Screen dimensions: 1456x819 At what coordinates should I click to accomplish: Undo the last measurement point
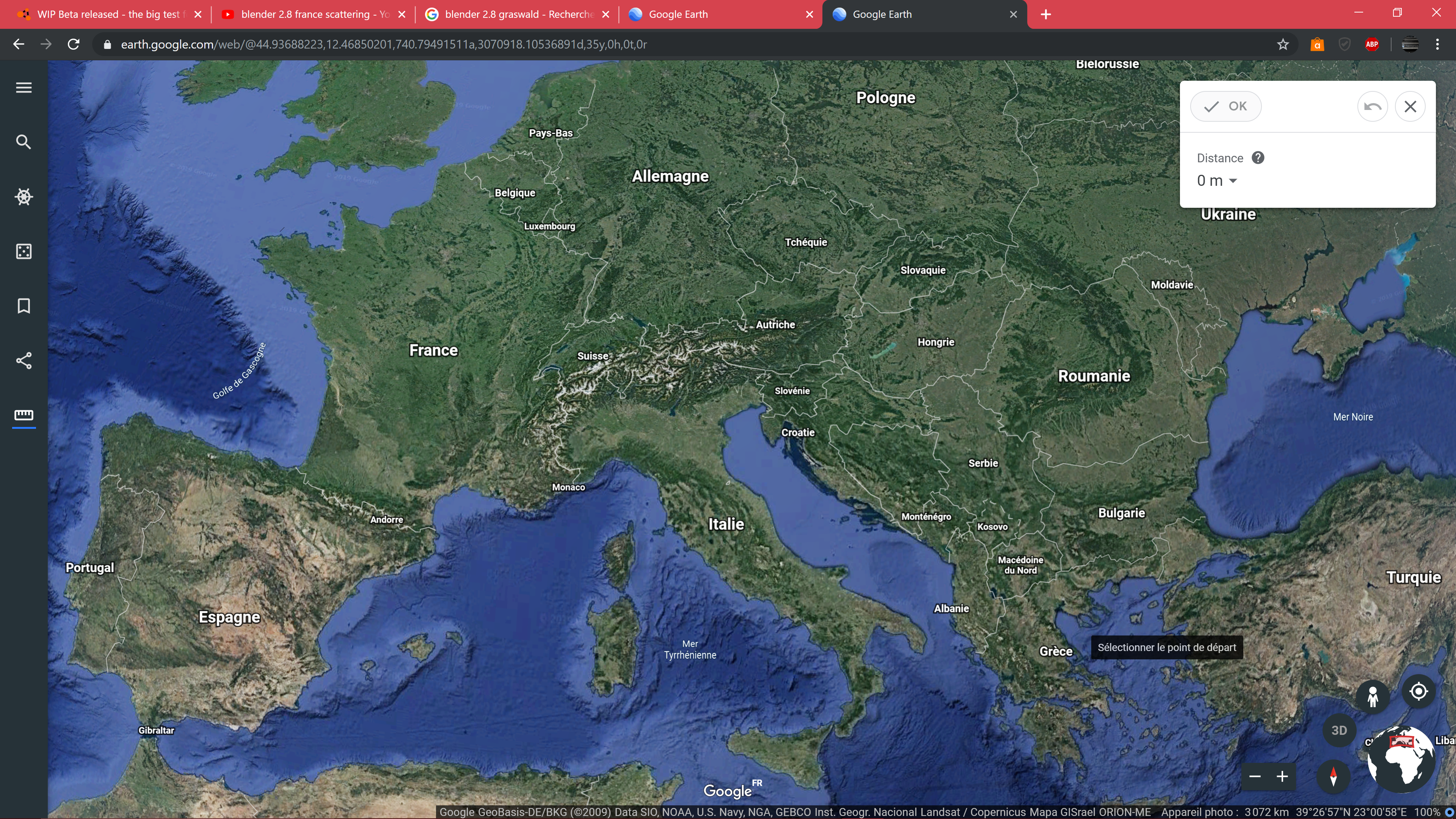[1372, 106]
